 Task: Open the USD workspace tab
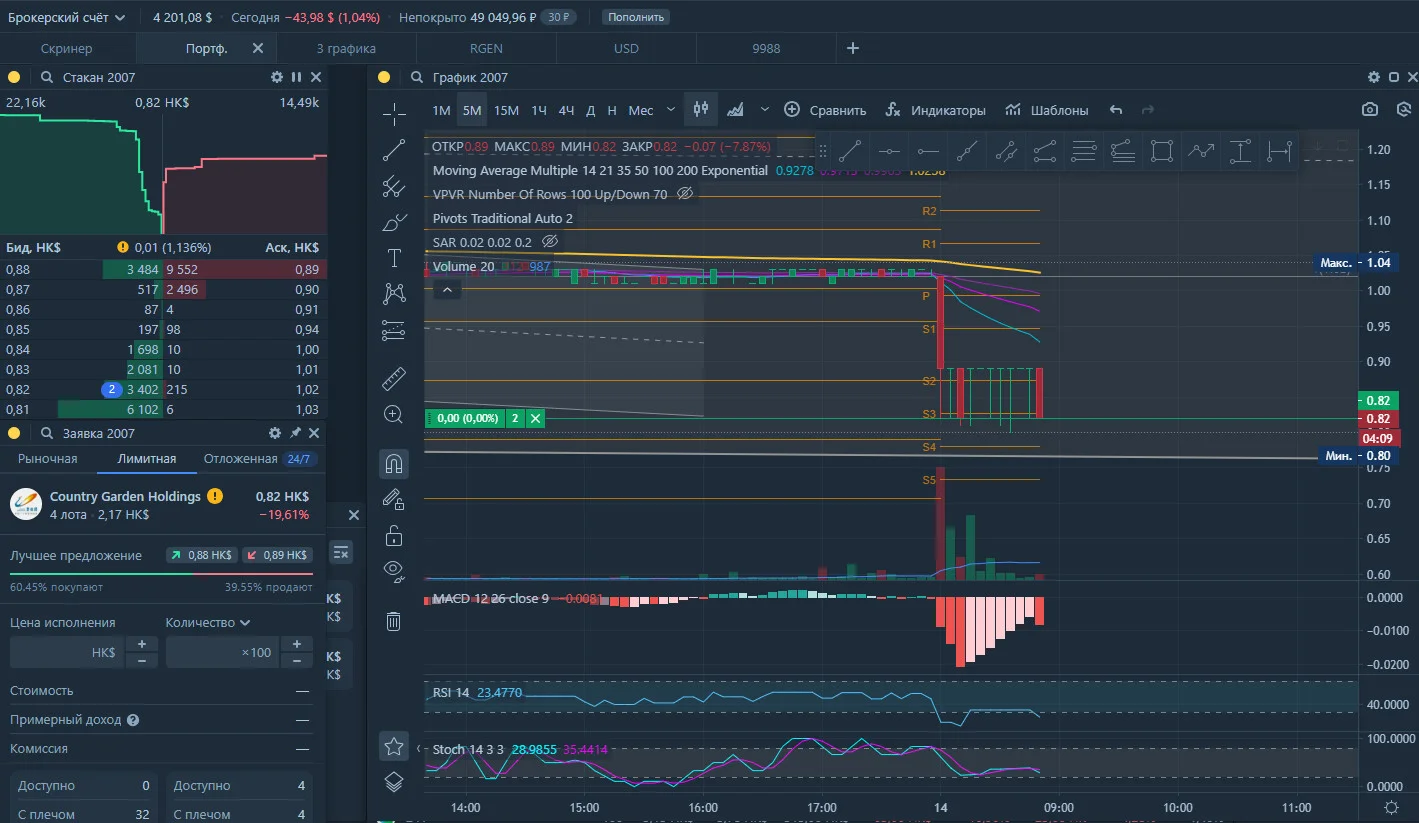[626, 48]
